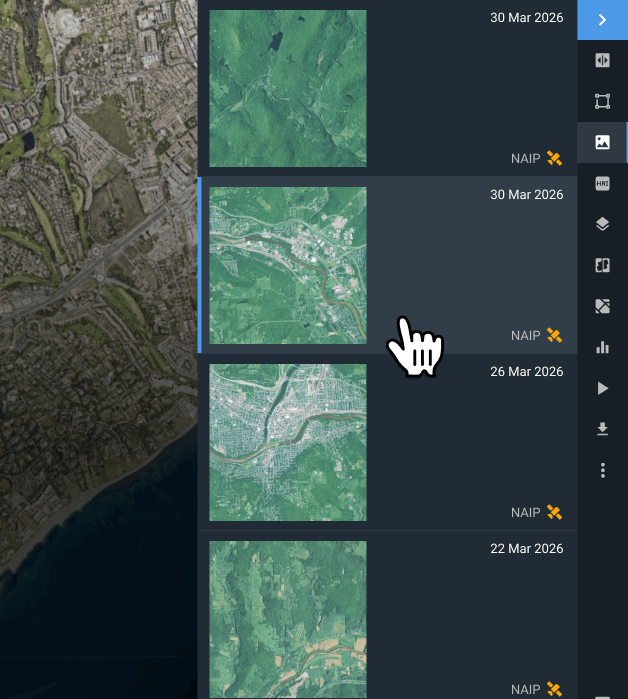Open the three-dot more options menu
This screenshot has height=699, width=628.
[x=602, y=470]
